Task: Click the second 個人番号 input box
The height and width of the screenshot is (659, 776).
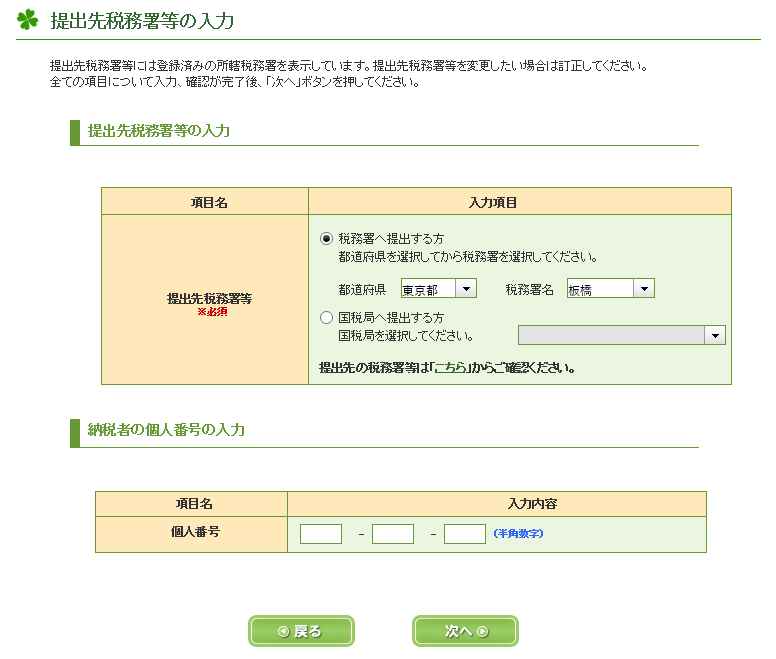Action: point(393,534)
